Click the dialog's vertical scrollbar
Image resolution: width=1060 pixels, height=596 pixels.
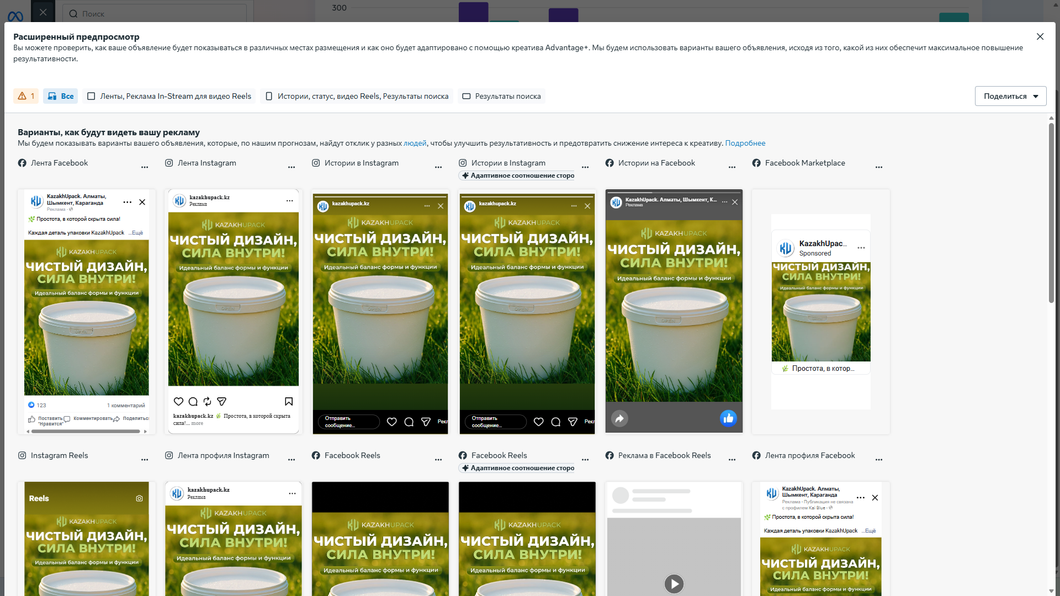[1051, 213]
